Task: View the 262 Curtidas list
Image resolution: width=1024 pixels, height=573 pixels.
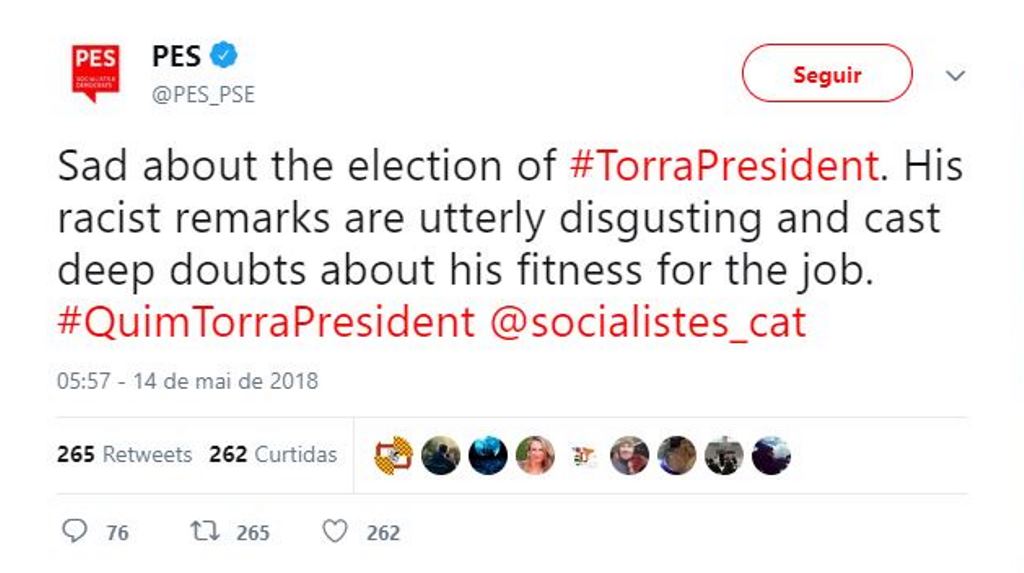Action: [x=272, y=454]
